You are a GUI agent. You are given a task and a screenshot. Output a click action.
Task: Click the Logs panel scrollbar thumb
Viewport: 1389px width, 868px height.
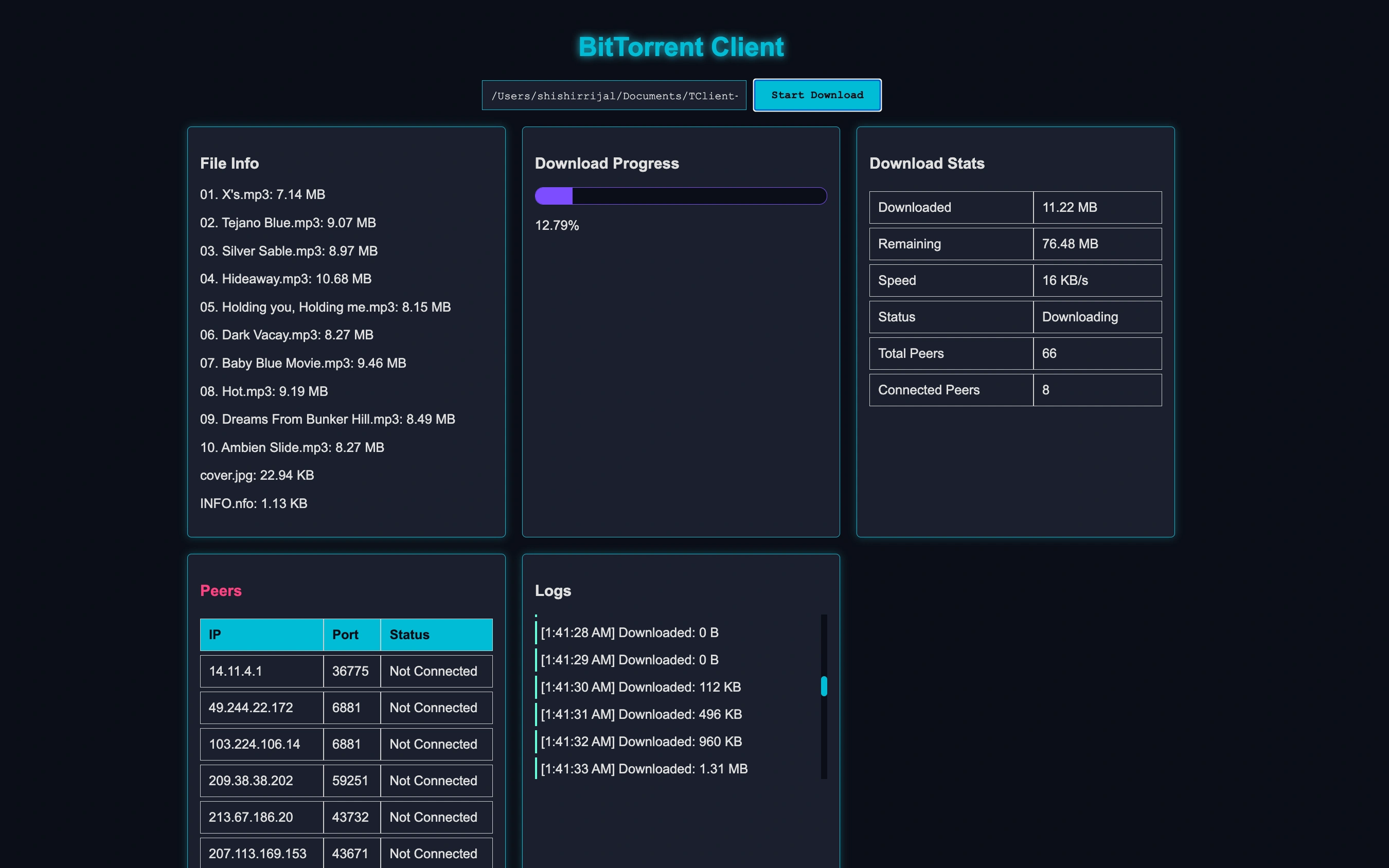(x=824, y=686)
